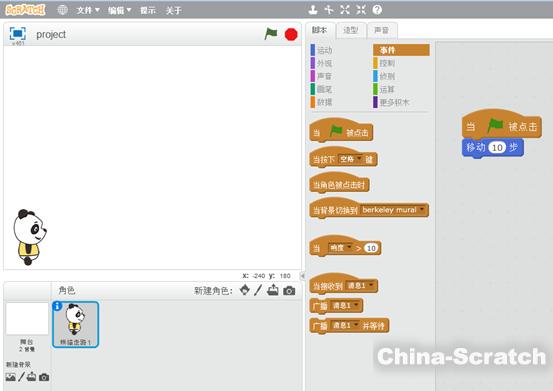
Task: Select the duplicate stamp tool
Action: tap(312, 10)
